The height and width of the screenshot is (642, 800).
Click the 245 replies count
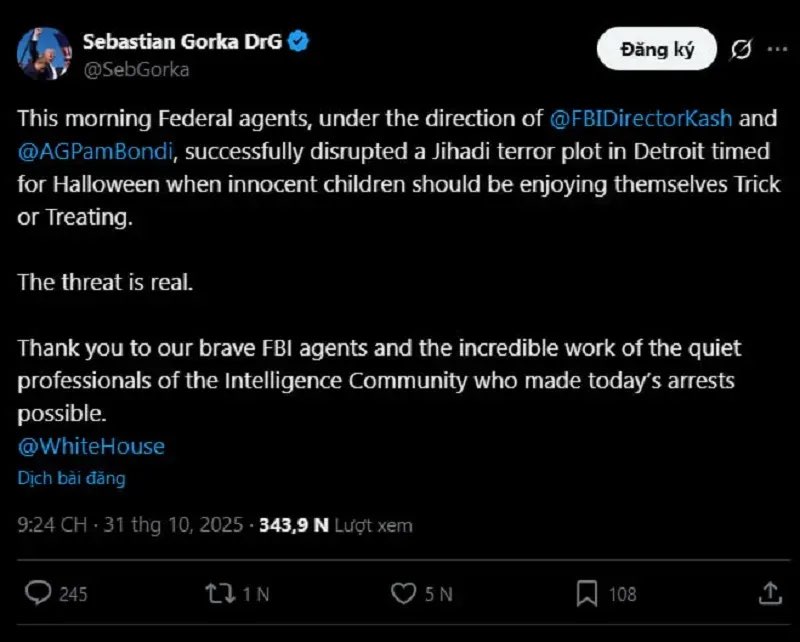73,594
